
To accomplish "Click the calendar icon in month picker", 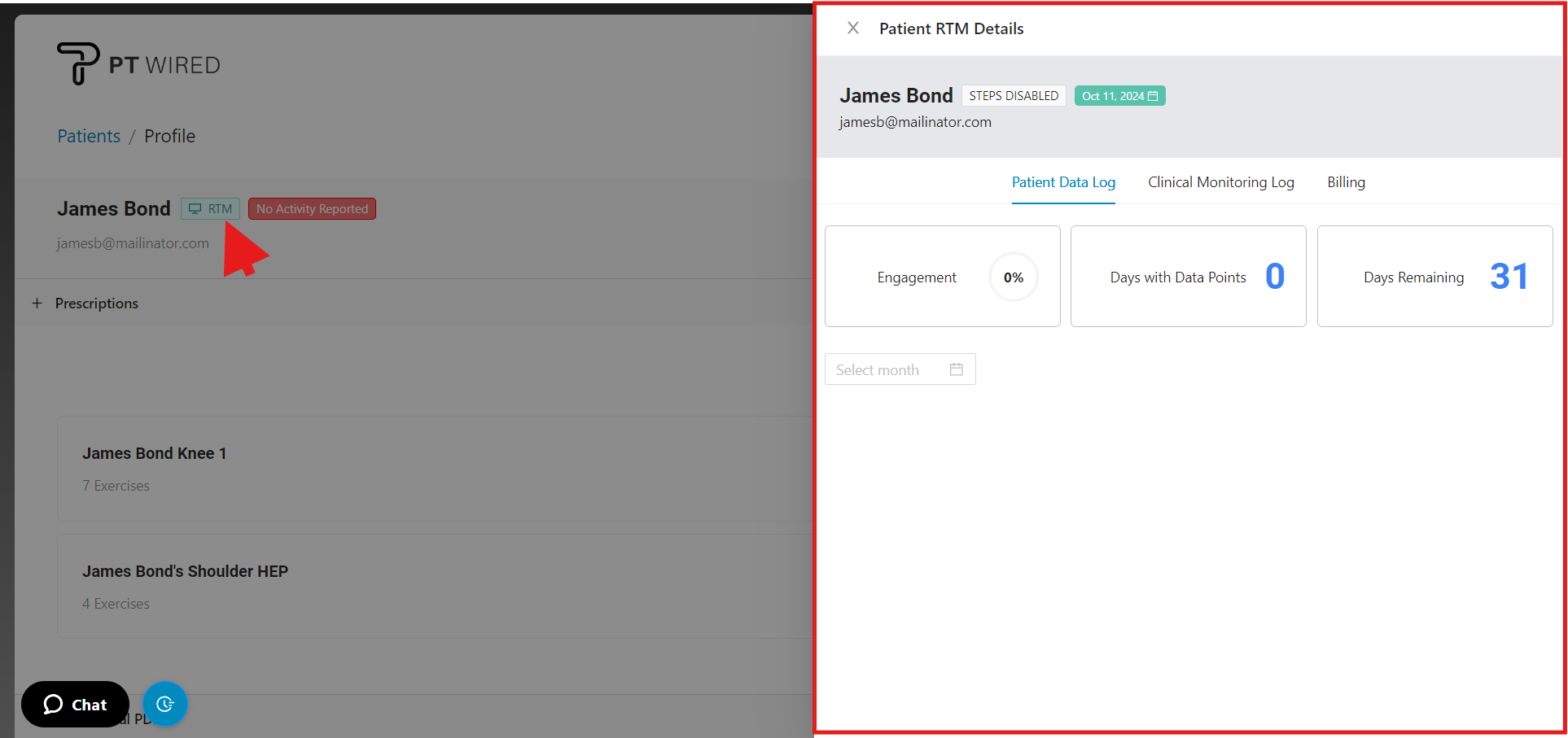I will pos(956,369).
